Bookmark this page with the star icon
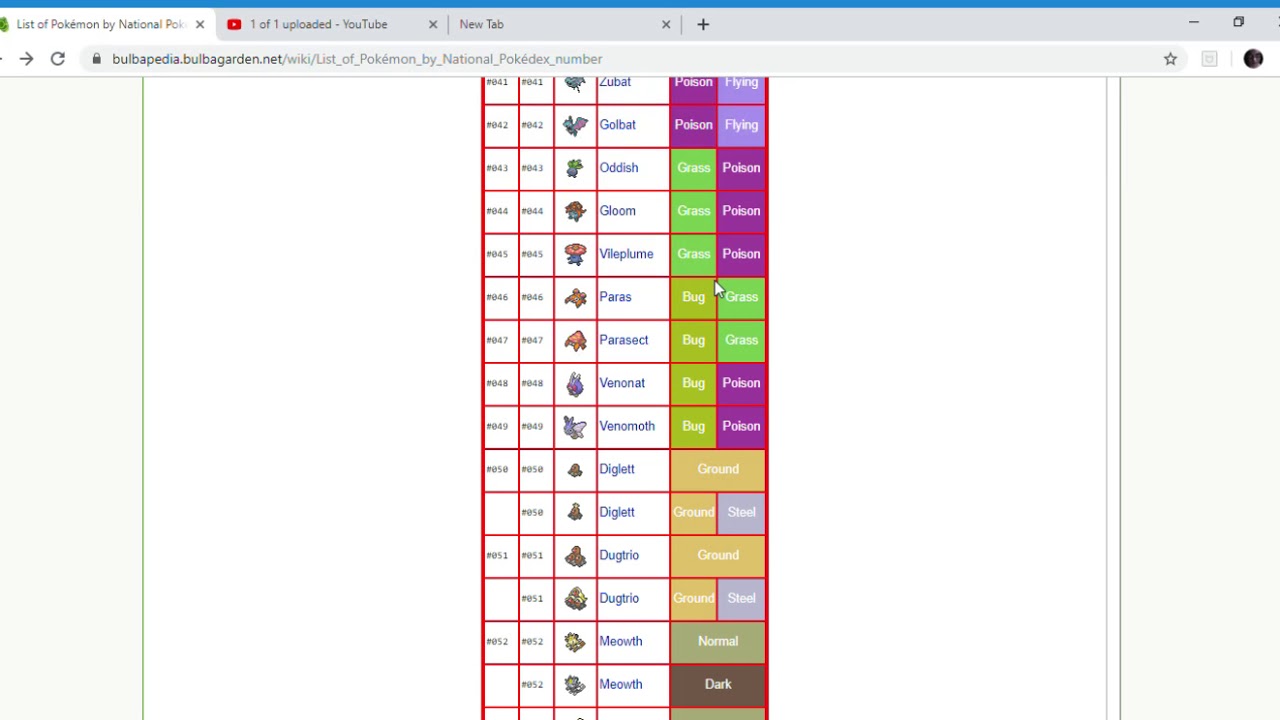Image resolution: width=1280 pixels, height=720 pixels. click(1170, 59)
